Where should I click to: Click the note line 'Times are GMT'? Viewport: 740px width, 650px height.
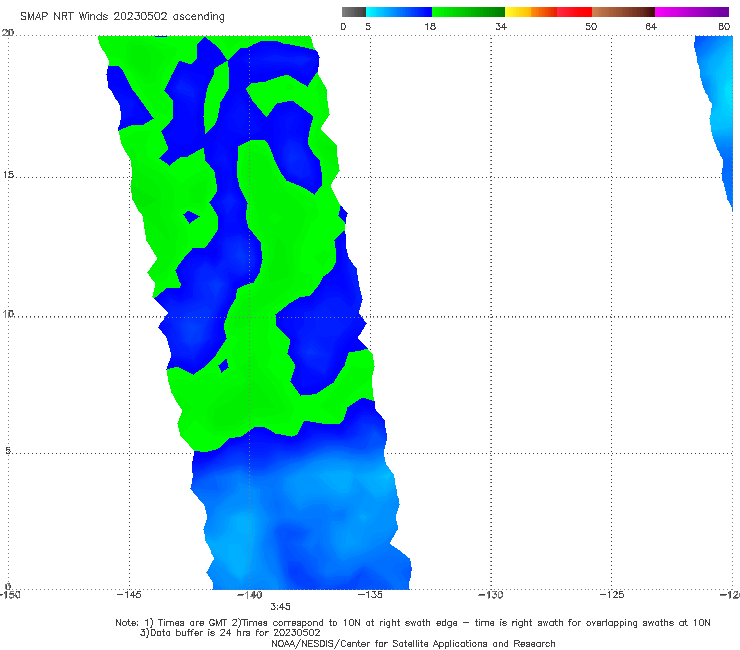click(x=192, y=623)
